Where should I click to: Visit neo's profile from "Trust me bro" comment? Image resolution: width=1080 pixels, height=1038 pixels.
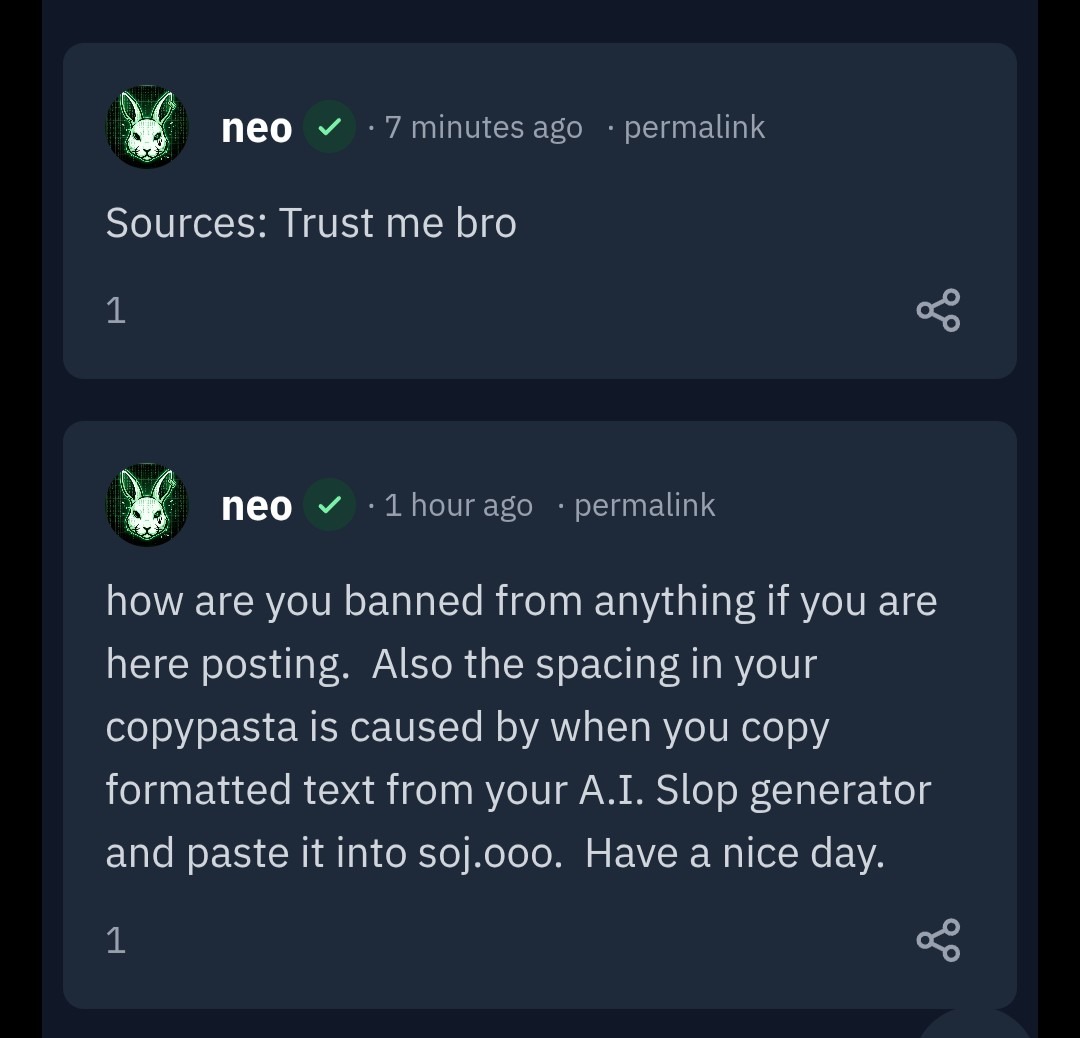pos(256,129)
